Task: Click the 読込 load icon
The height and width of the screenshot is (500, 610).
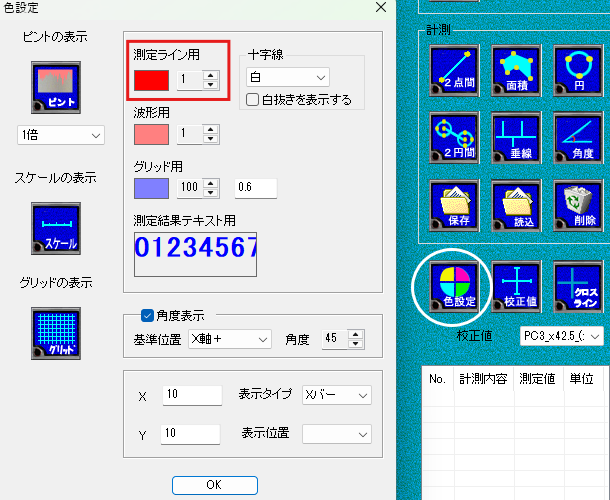Action: 516,205
